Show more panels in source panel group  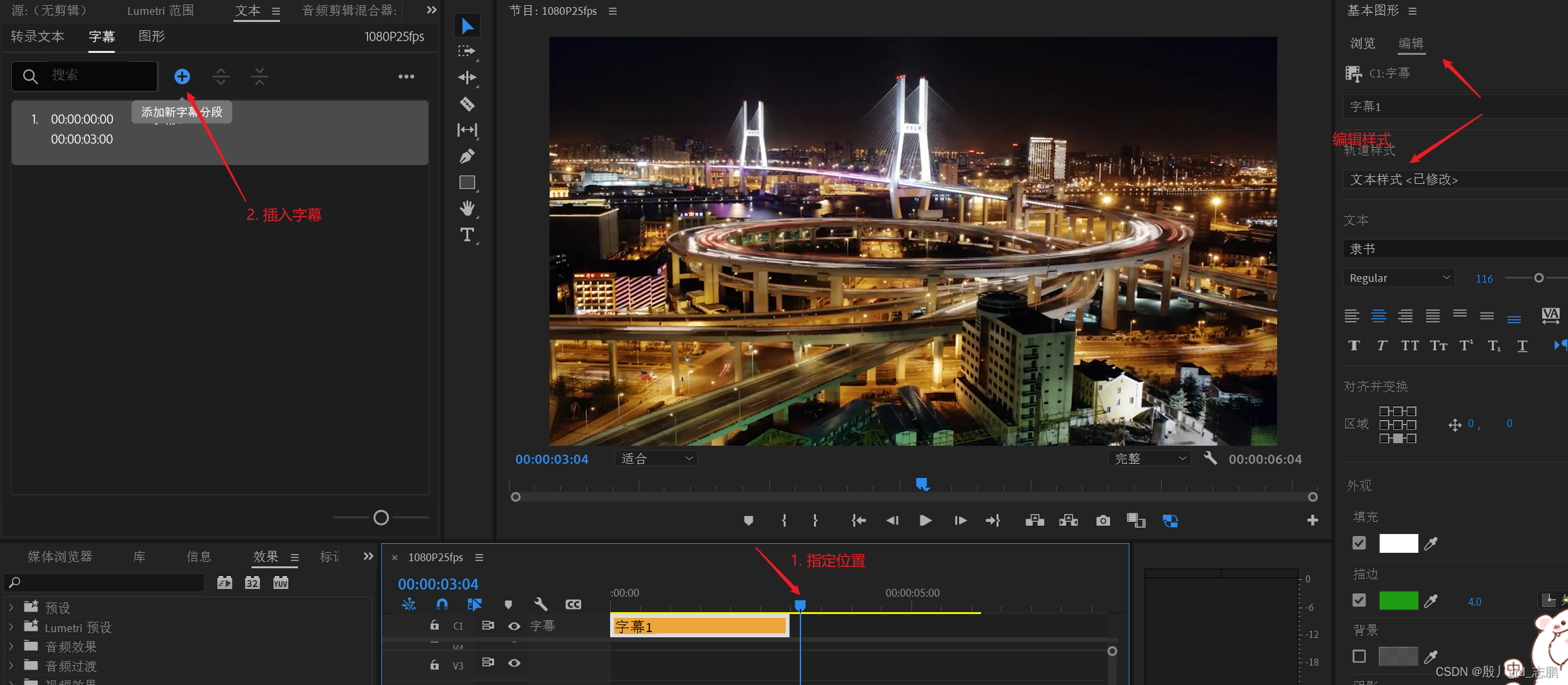(432, 10)
